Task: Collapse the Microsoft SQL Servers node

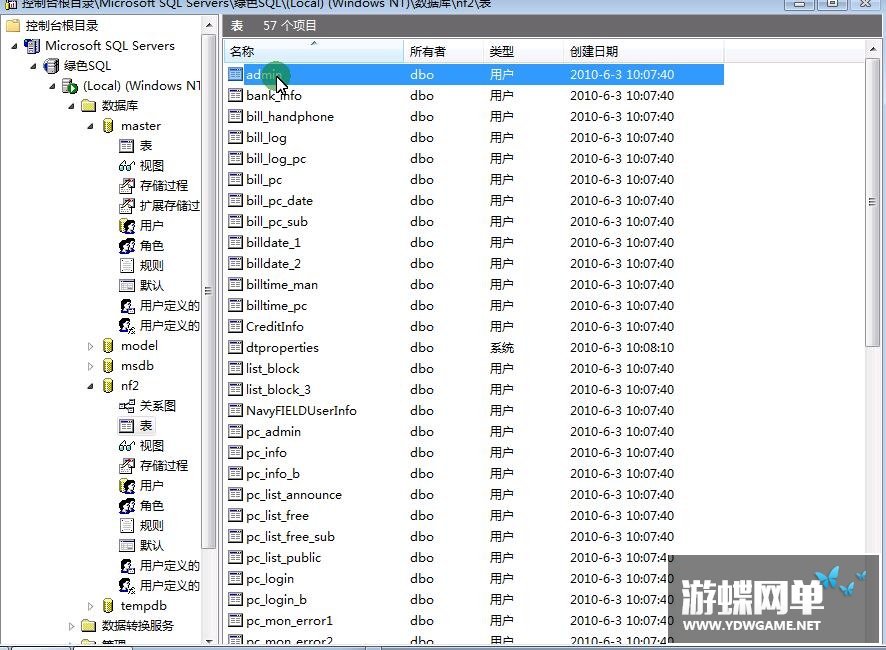Action: coord(14,46)
